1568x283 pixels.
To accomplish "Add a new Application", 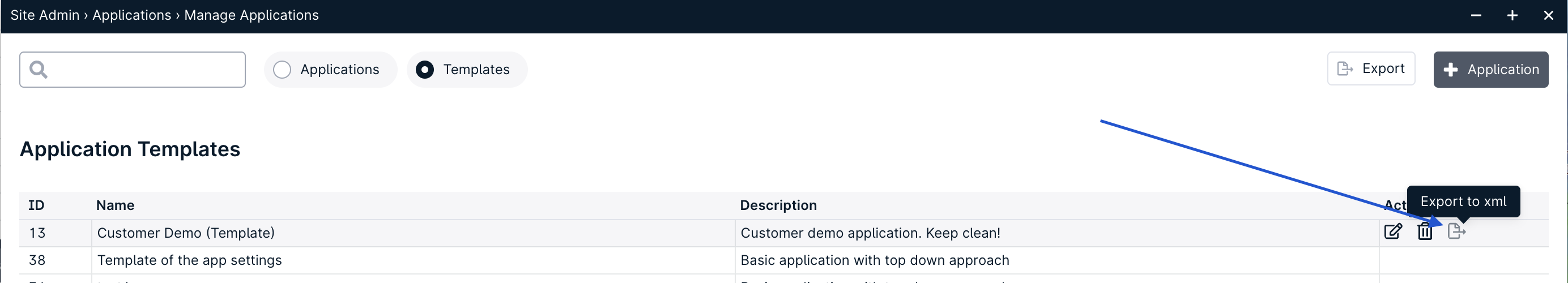I will pos(1491,70).
